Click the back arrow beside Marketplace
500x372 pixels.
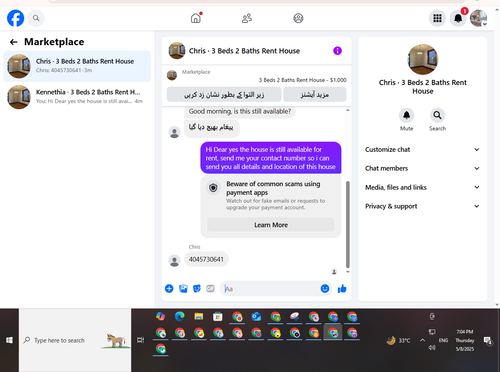pyautogui.click(x=14, y=42)
